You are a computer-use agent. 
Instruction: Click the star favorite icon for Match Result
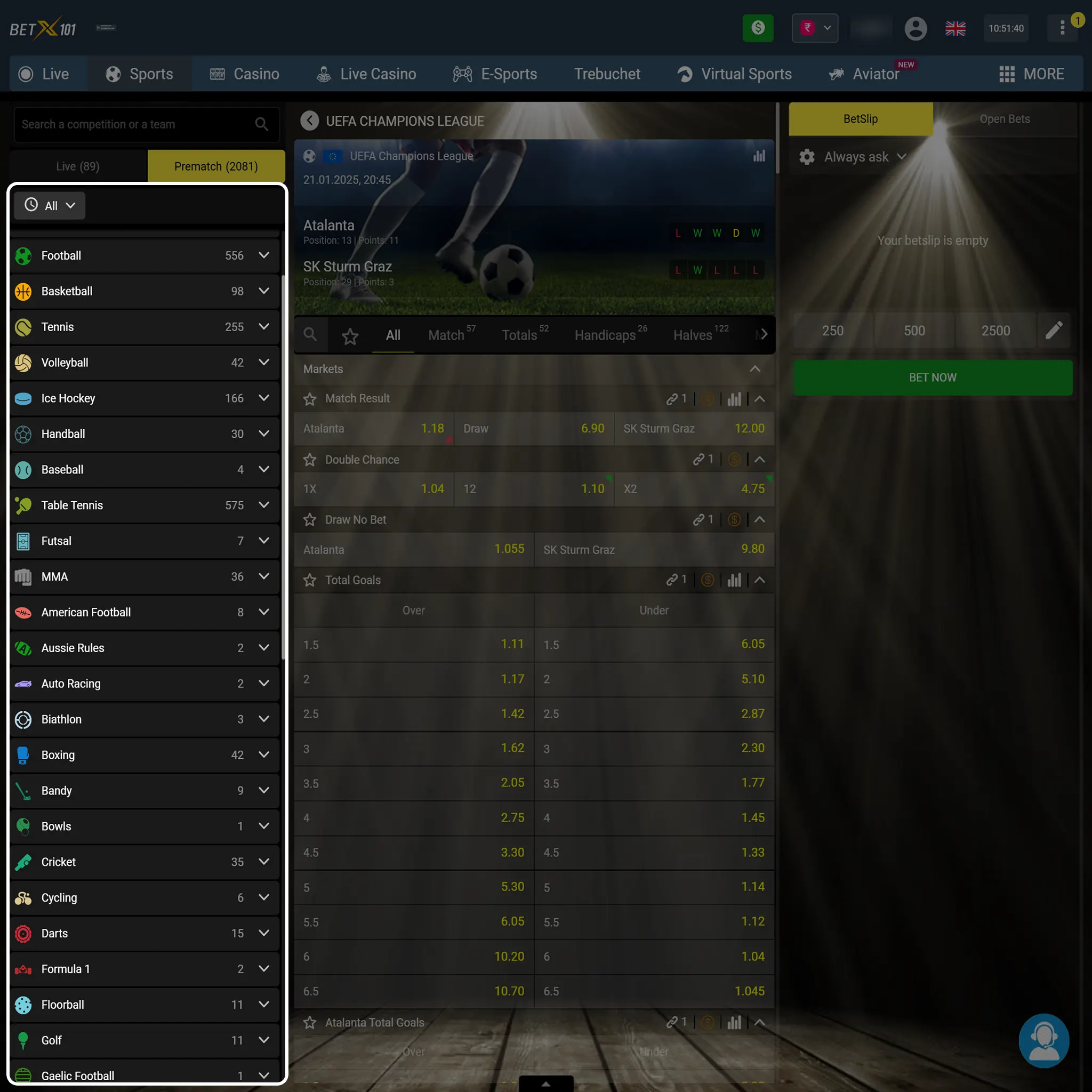coord(310,398)
